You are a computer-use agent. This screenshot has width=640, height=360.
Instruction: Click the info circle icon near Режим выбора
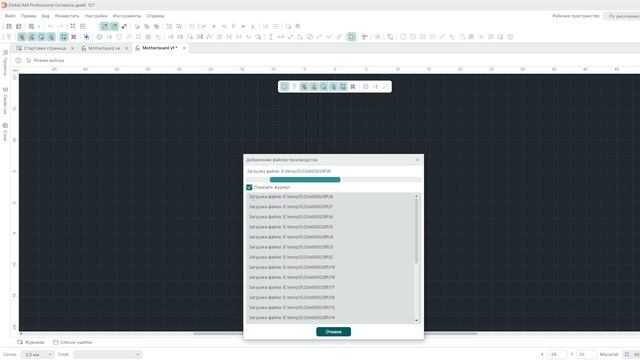[x=18, y=60]
